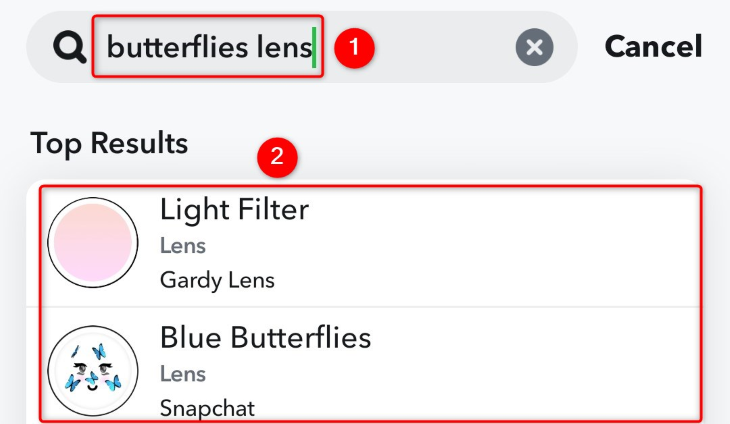Select the Light Filter result title

pos(234,209)
